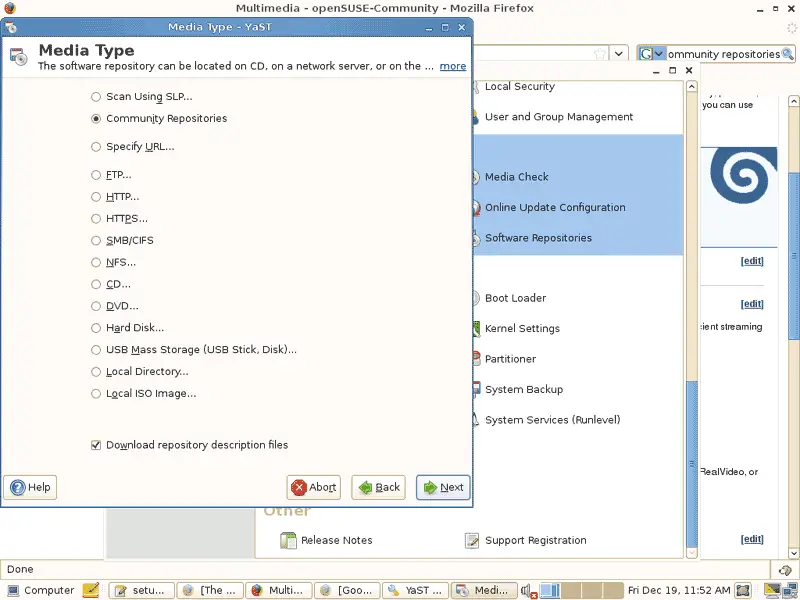Screen dimensions: 800x600
Task: Switch to 'Medi...' taskbar entry
Action: tap(484, 590)
